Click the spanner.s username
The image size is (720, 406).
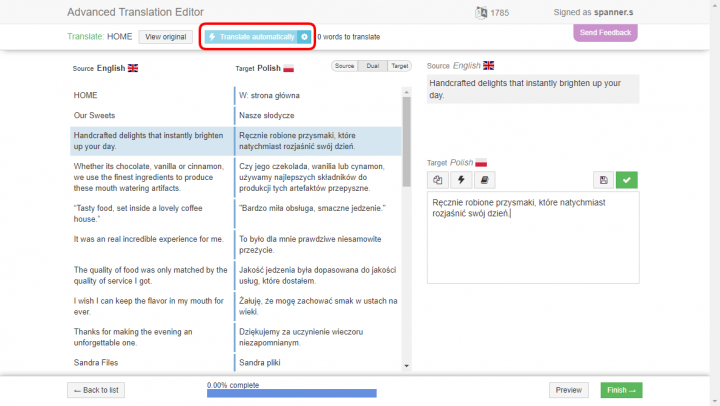[613, 12]
